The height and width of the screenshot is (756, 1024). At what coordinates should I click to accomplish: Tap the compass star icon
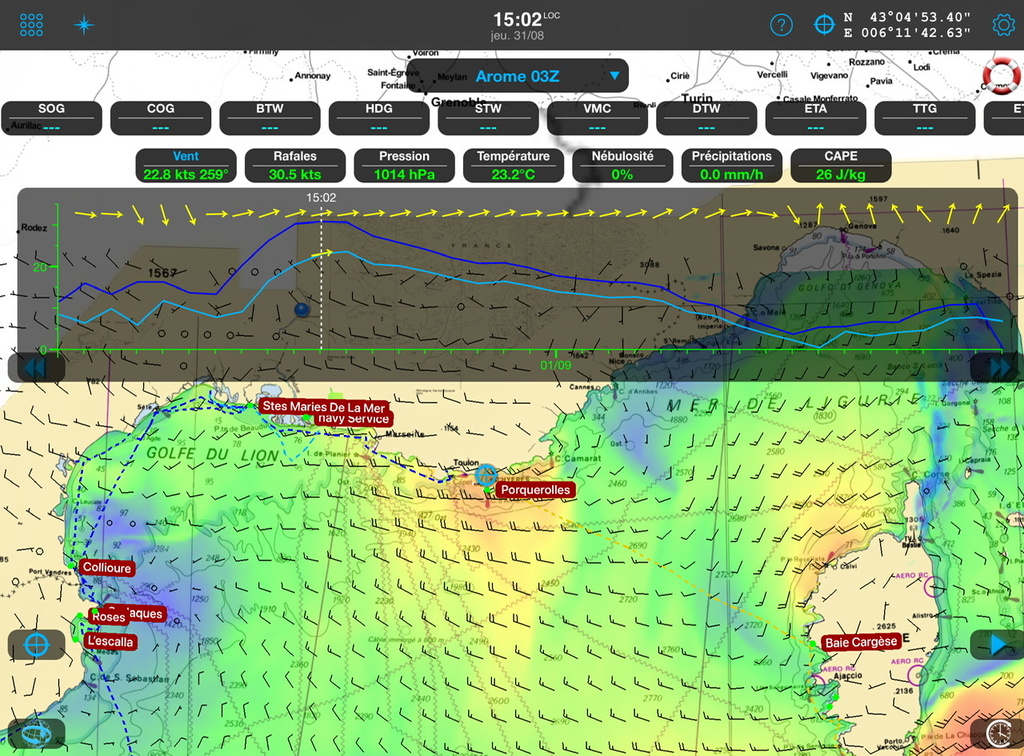click(x=84, y=25)
